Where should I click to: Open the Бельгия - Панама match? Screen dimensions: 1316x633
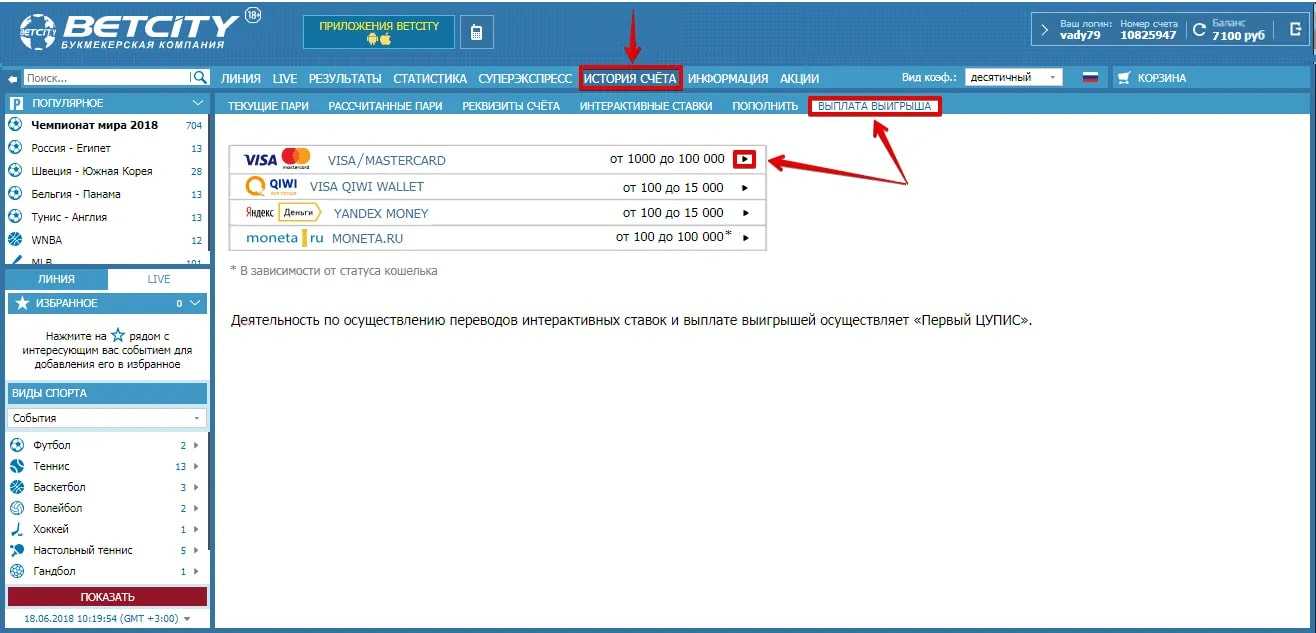pos(76,194)
